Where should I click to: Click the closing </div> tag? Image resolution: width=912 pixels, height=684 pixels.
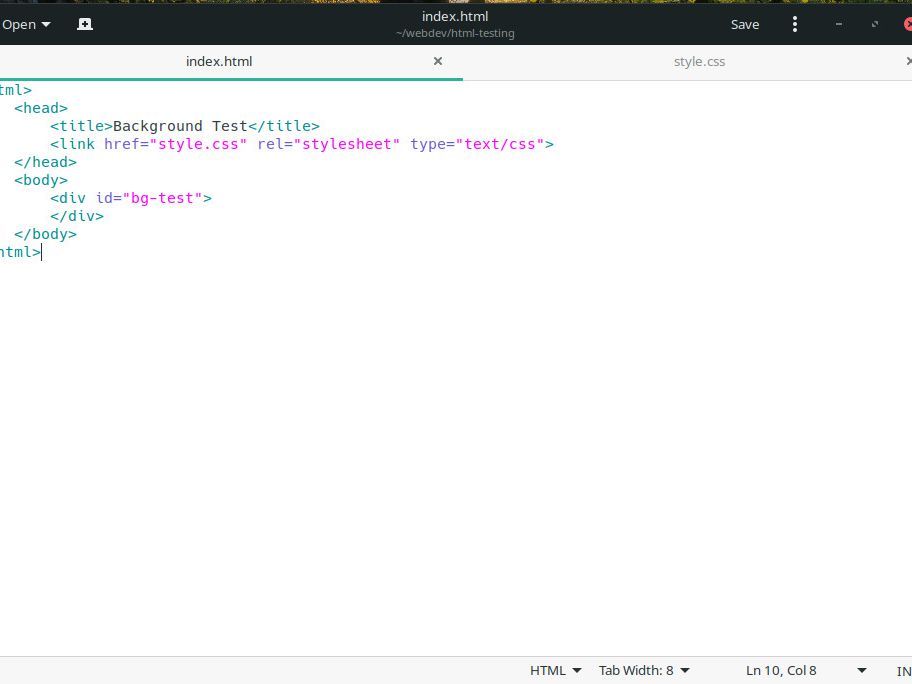tap(77, 216)
